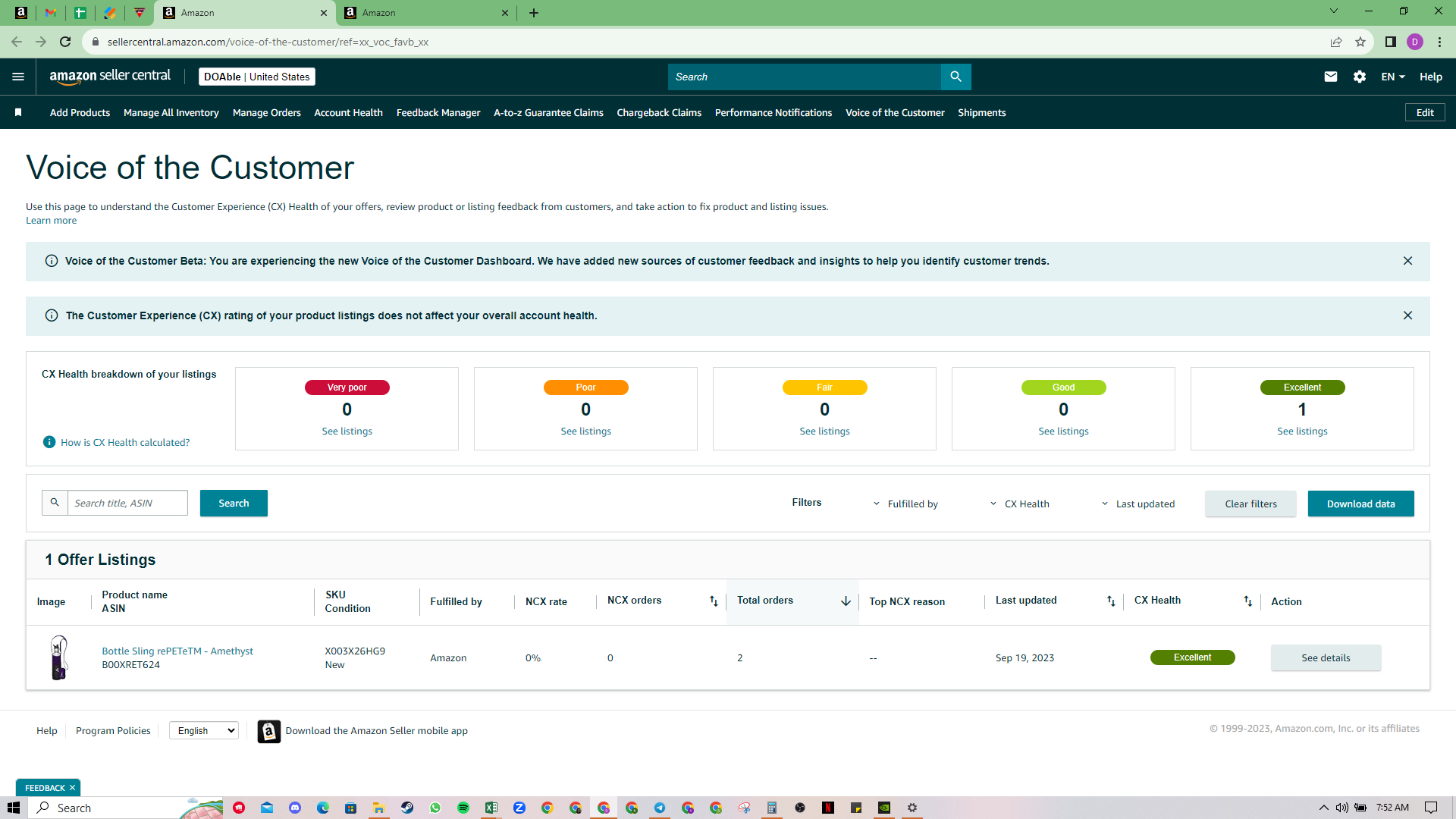This screenshot has height=819, width=1456.
Task: Expand the Last updated filter
Action: tap(1137, 504)
